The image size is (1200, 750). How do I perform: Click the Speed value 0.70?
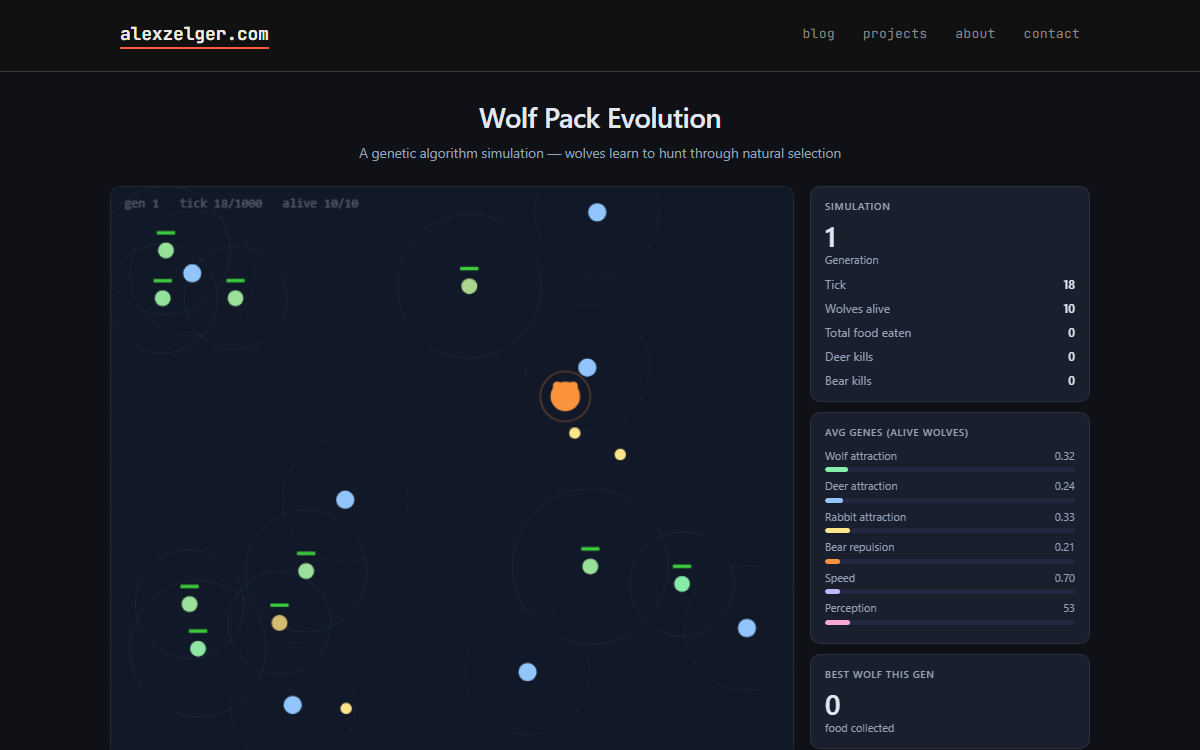coord(1064,578)
